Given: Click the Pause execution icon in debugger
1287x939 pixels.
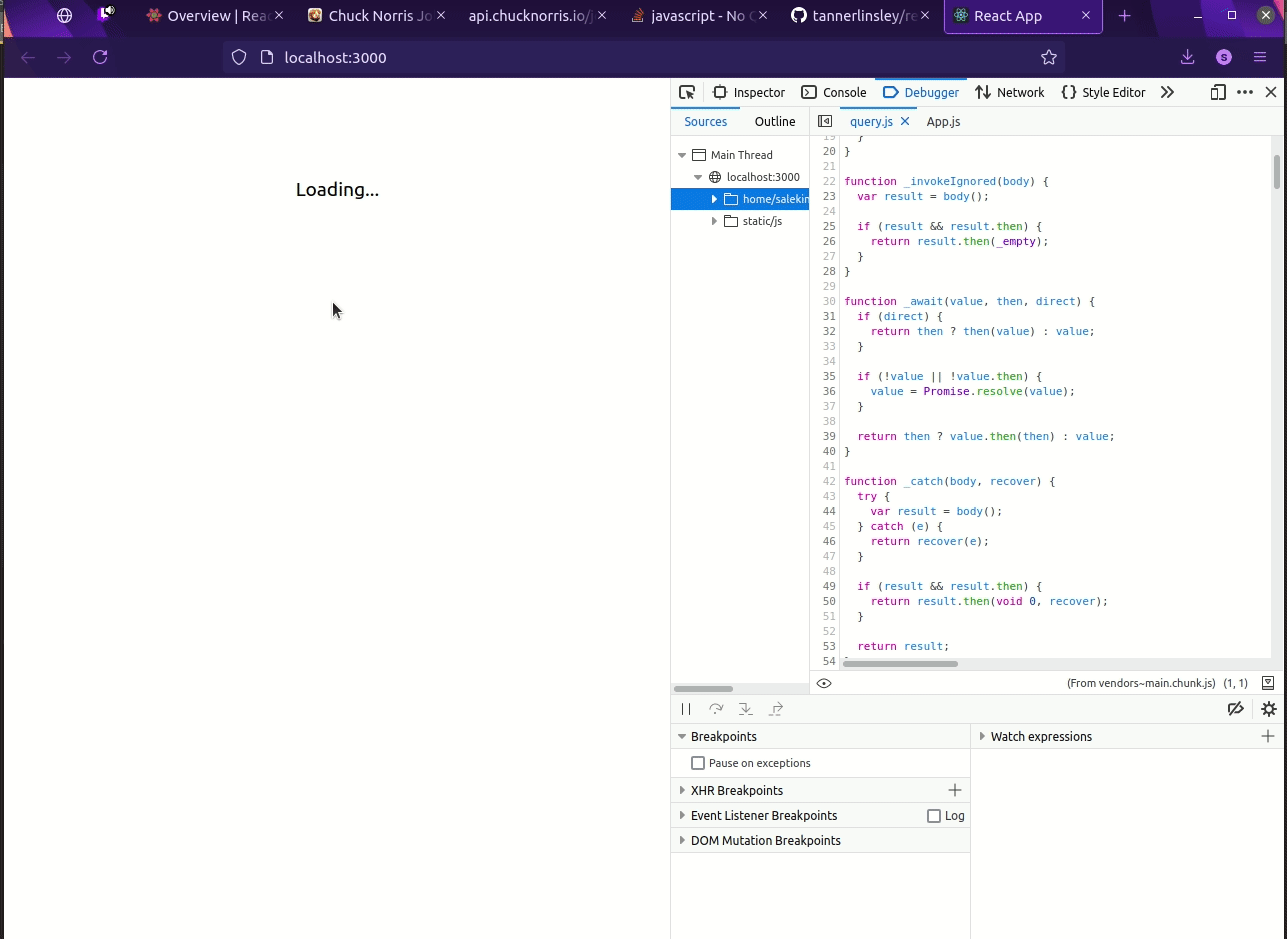Looking at the screenshot, I should click(x=686, y=709).
